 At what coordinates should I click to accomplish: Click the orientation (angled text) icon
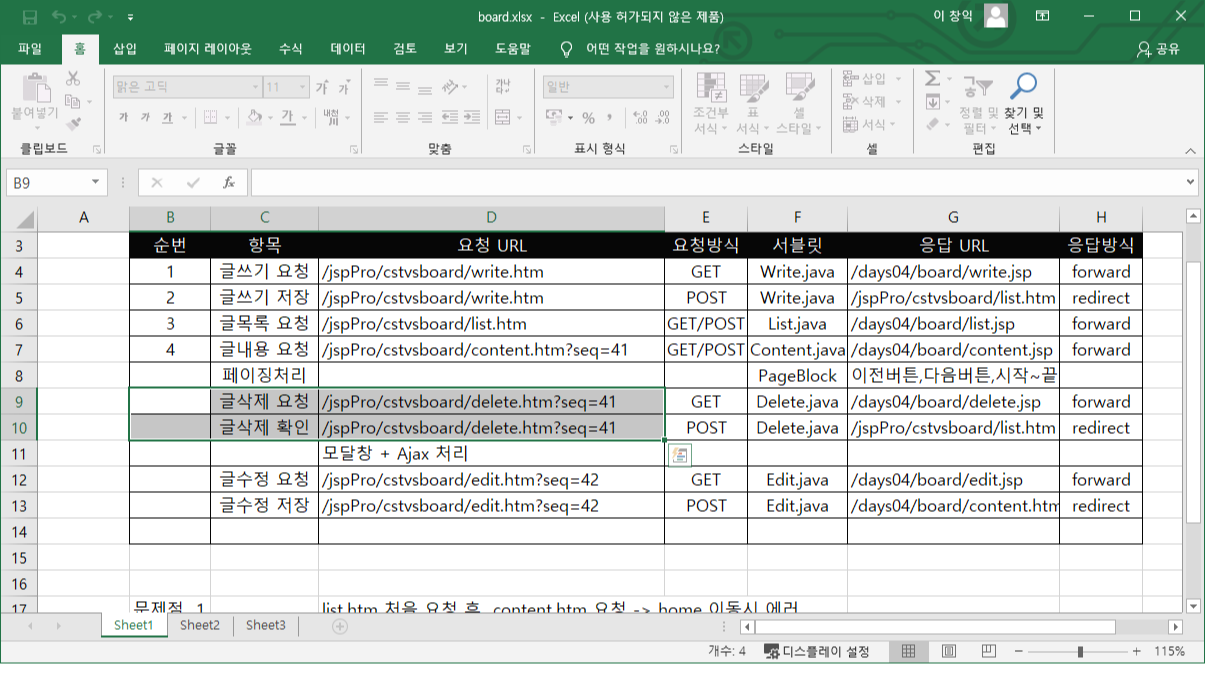click(451, 87)
